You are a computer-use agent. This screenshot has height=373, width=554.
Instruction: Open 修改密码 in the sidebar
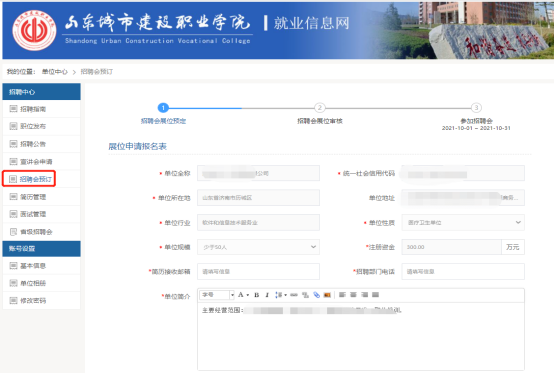(x=33, y=301)
